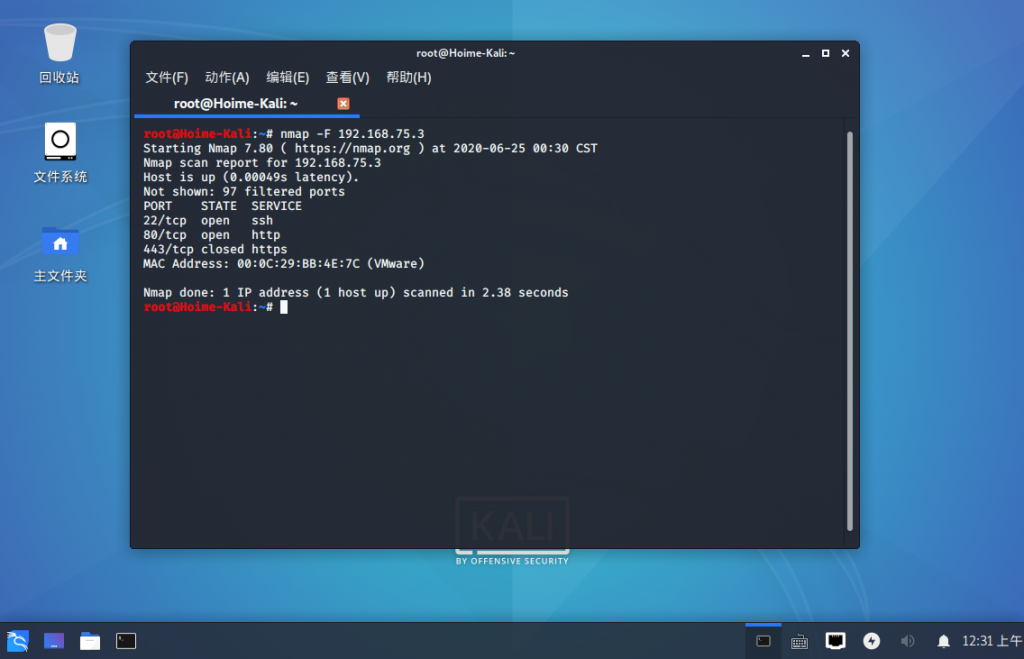Open the 文件(F) menu
Screen dimensions: 1024x659
(x=167, y=77)
